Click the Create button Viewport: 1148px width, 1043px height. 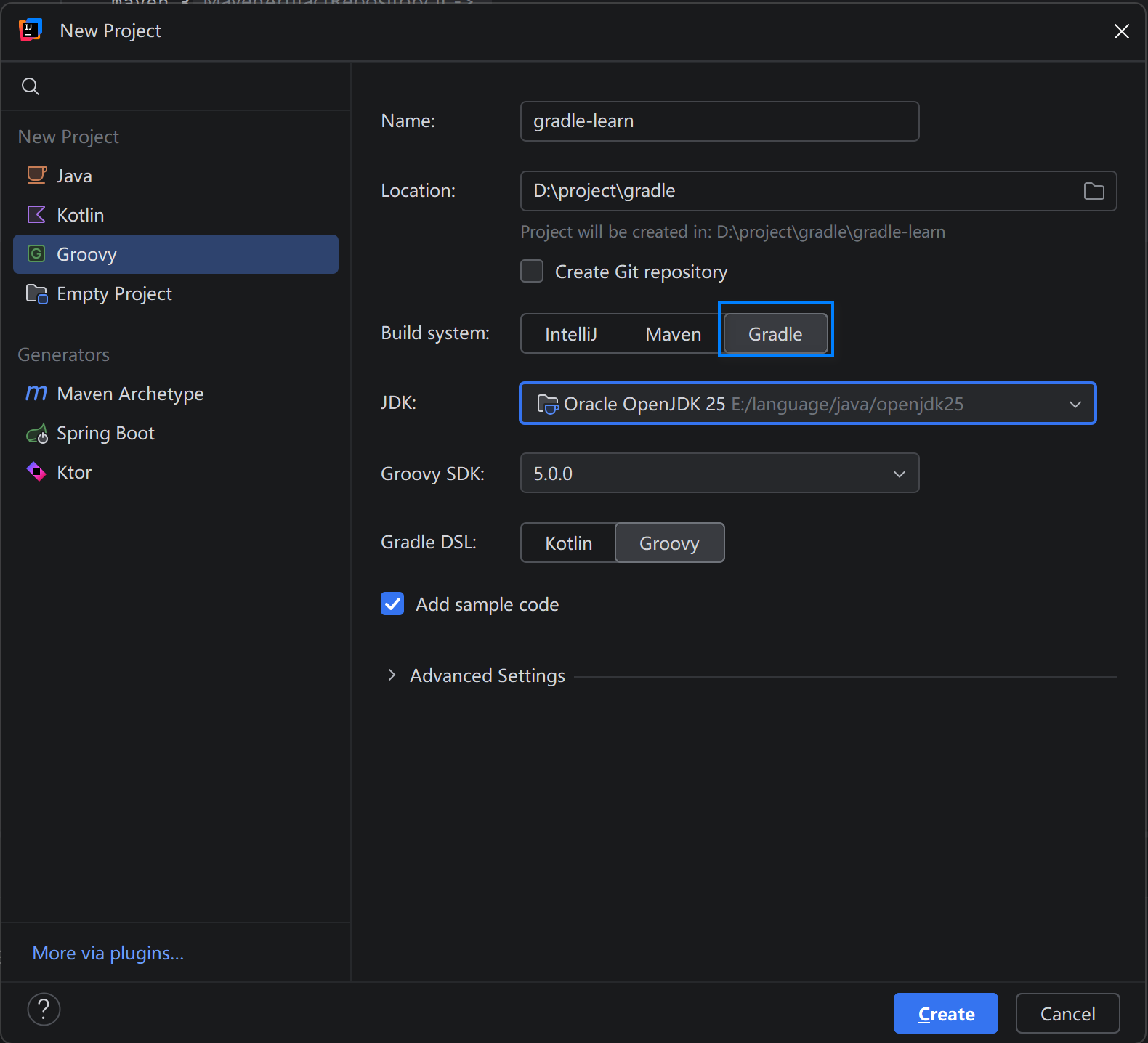click(945, 1013)
